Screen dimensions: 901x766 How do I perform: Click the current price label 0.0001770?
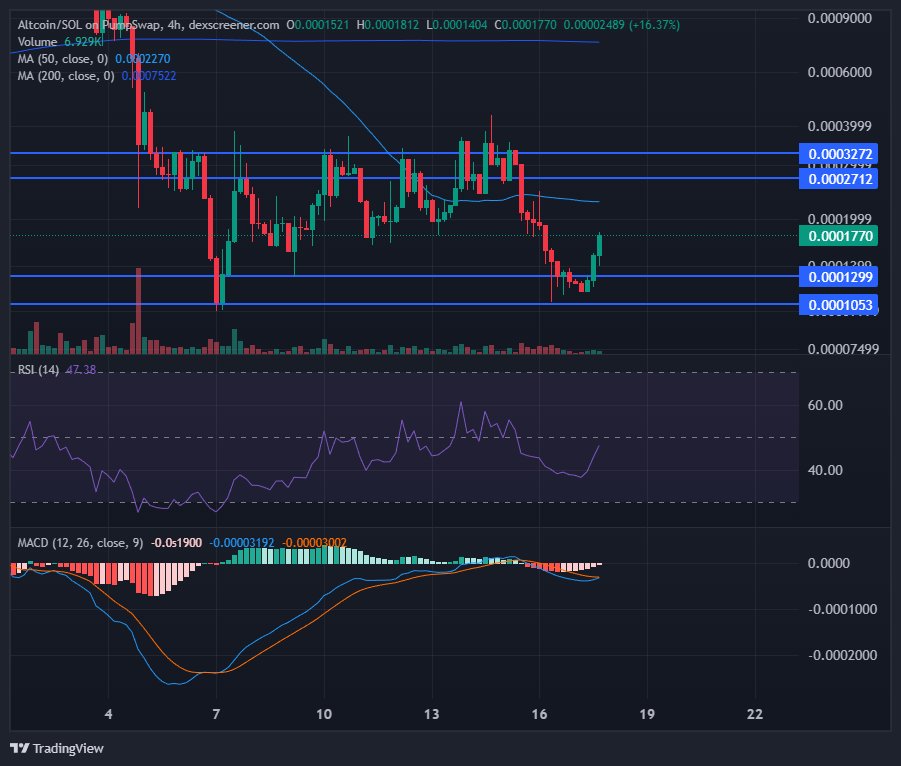(x=838, y=236)
